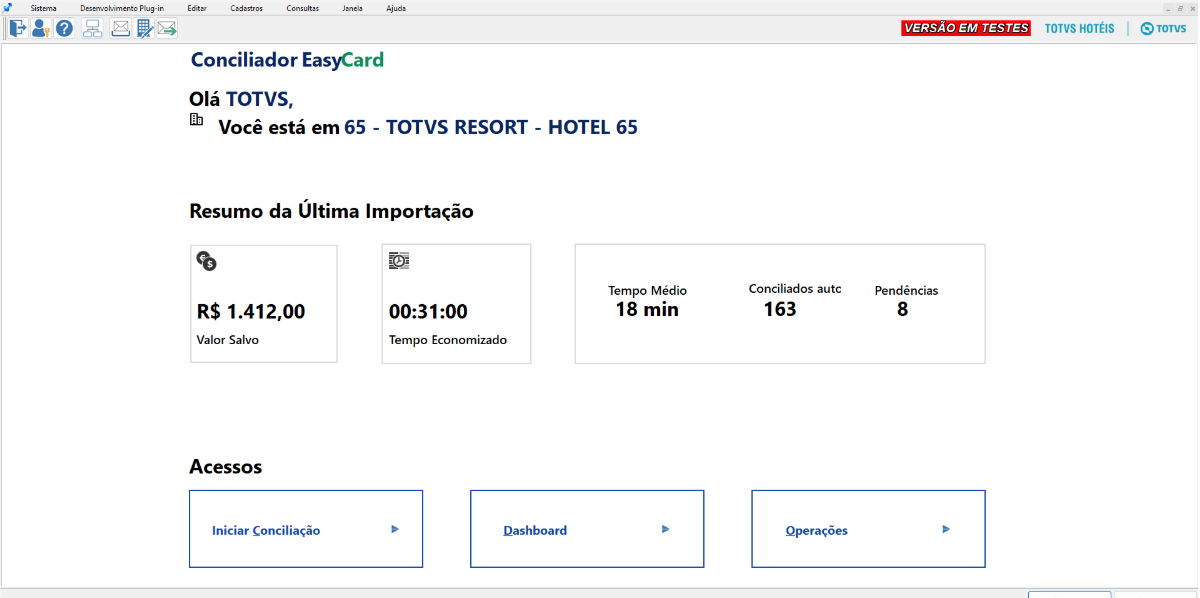Viewport: 1200px width, 598px height.
Task: Open the Dashboard access button
Action: (587, 530)
